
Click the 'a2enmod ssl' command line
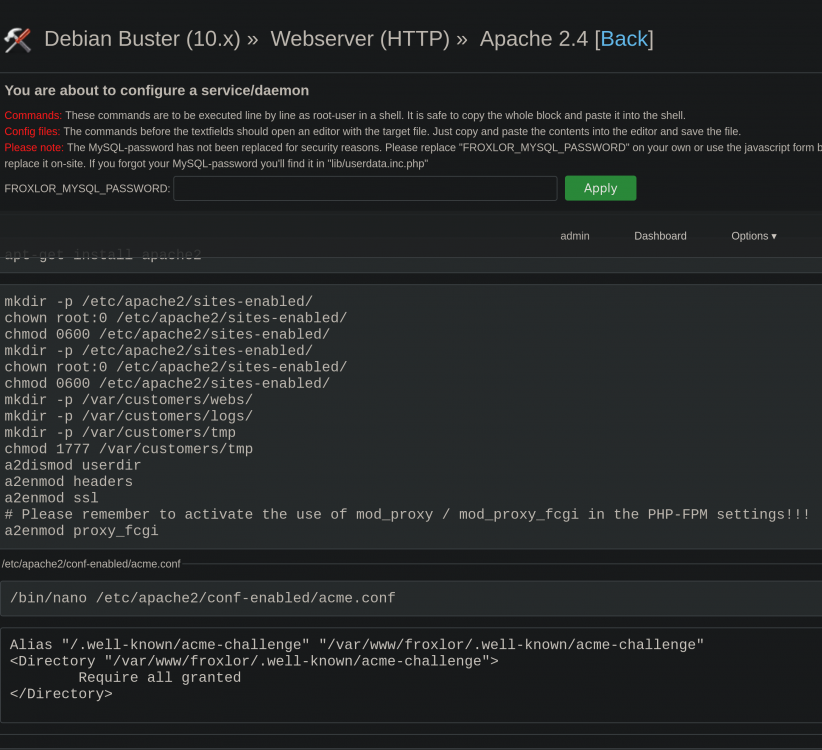(51, 498)
